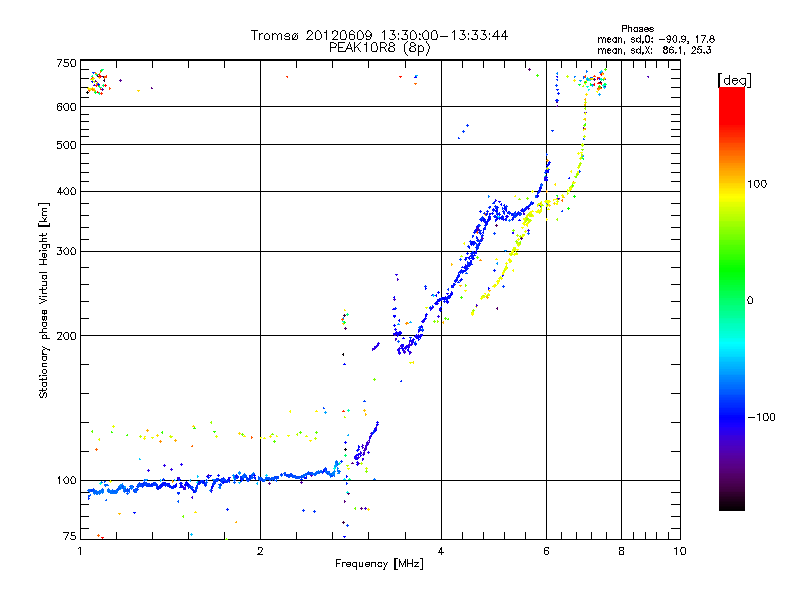800x600 pixels.
Task: Pick the black bottom end of colorbar
Action: point(731,505)
